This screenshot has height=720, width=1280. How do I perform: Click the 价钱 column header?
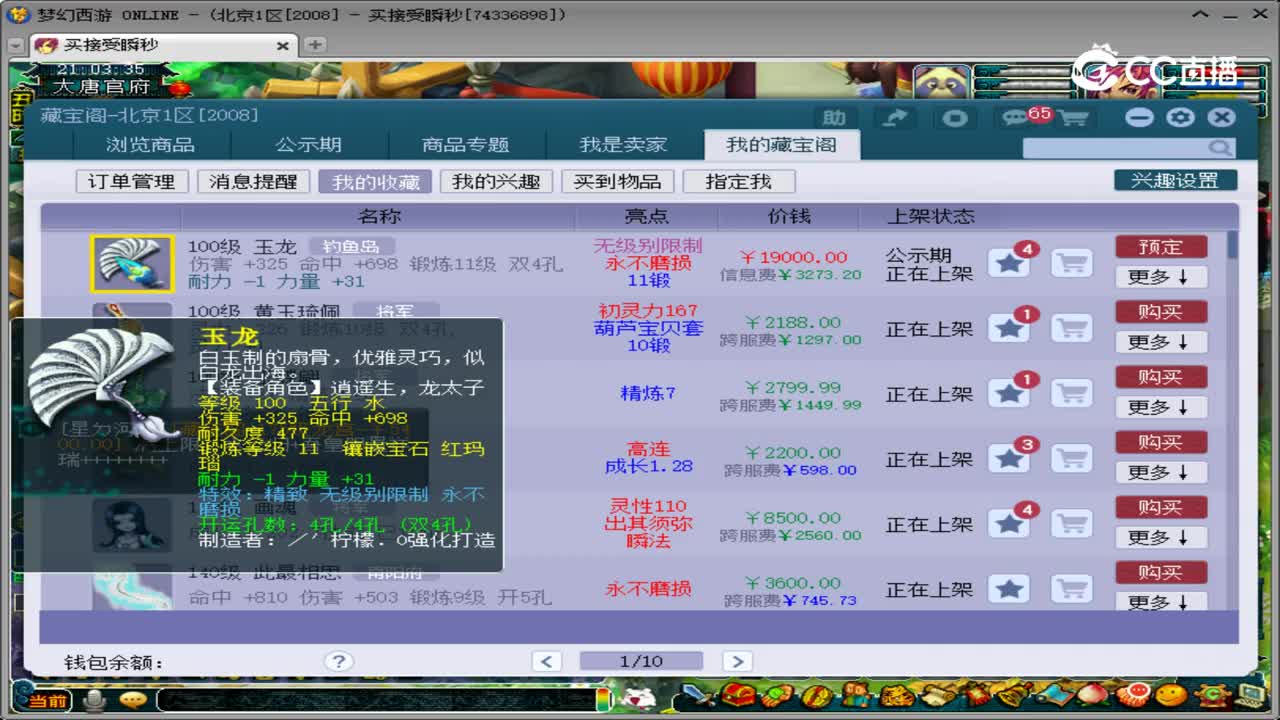coord(789,216)
